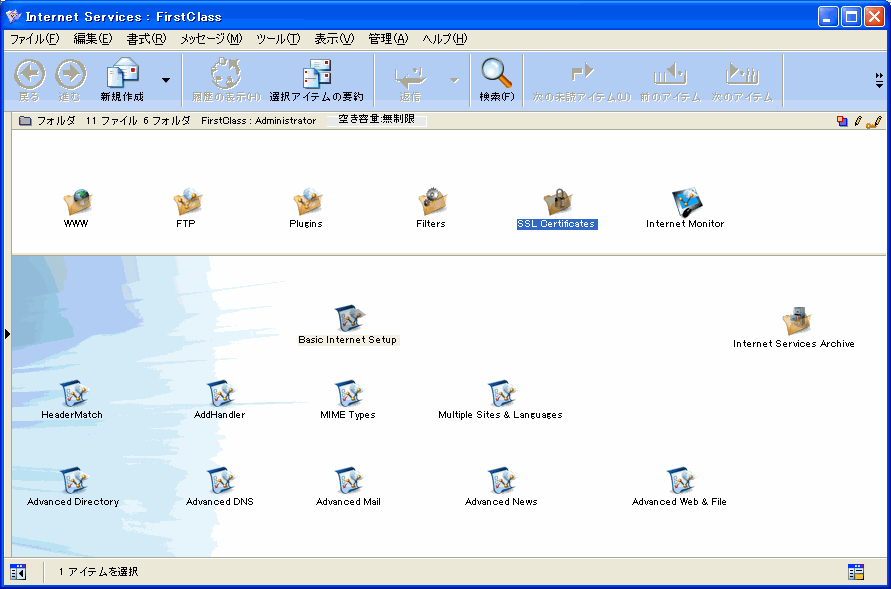891x589 pixels.
Task: Open the MIME Types document icon
Action: [349, 394]
